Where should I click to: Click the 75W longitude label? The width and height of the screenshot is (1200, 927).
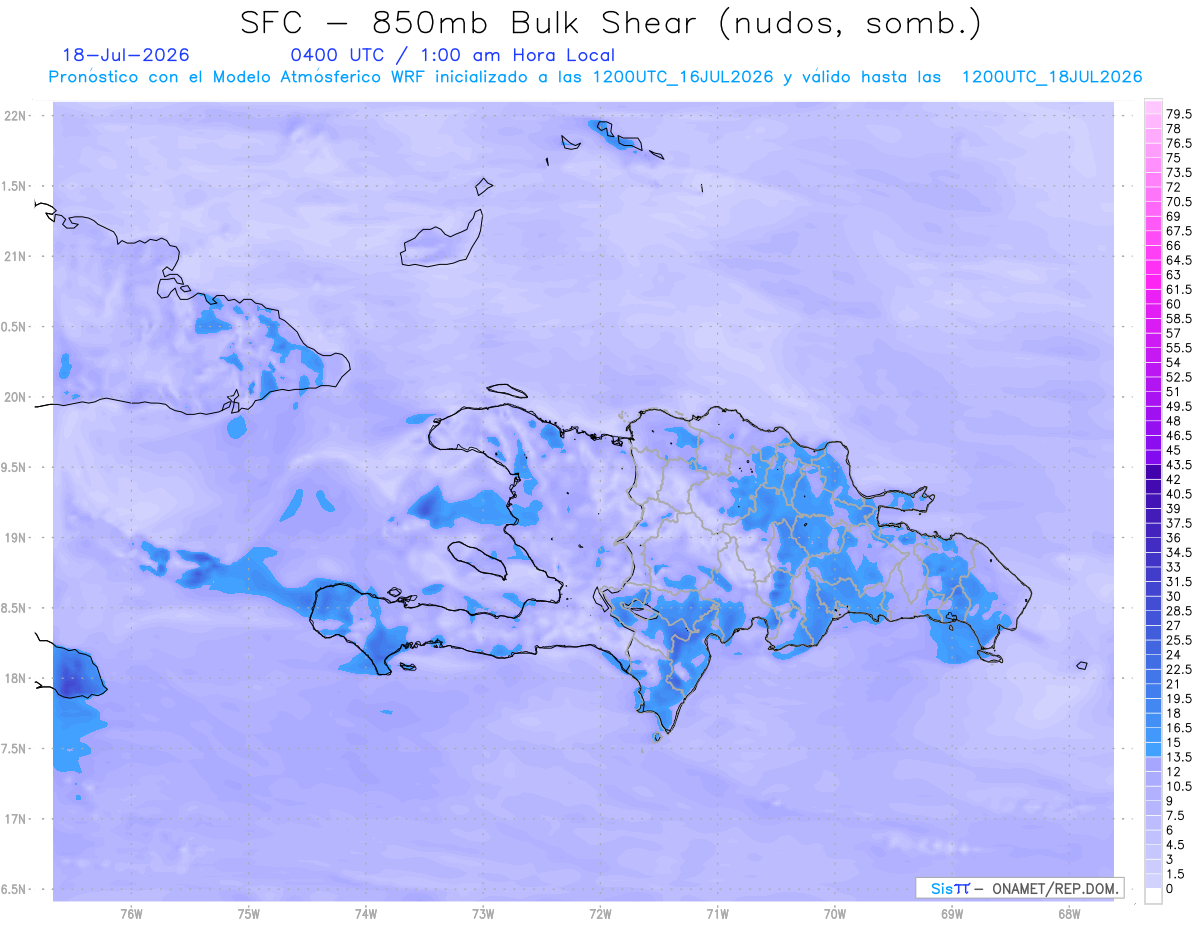click(249, 914)
